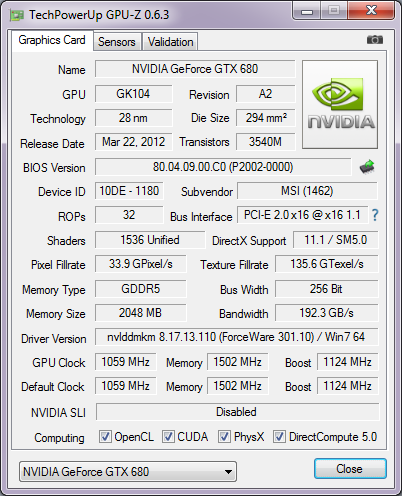Click the camera screenshot icon
The image size is (402, 496).
[x=375, y=40]
